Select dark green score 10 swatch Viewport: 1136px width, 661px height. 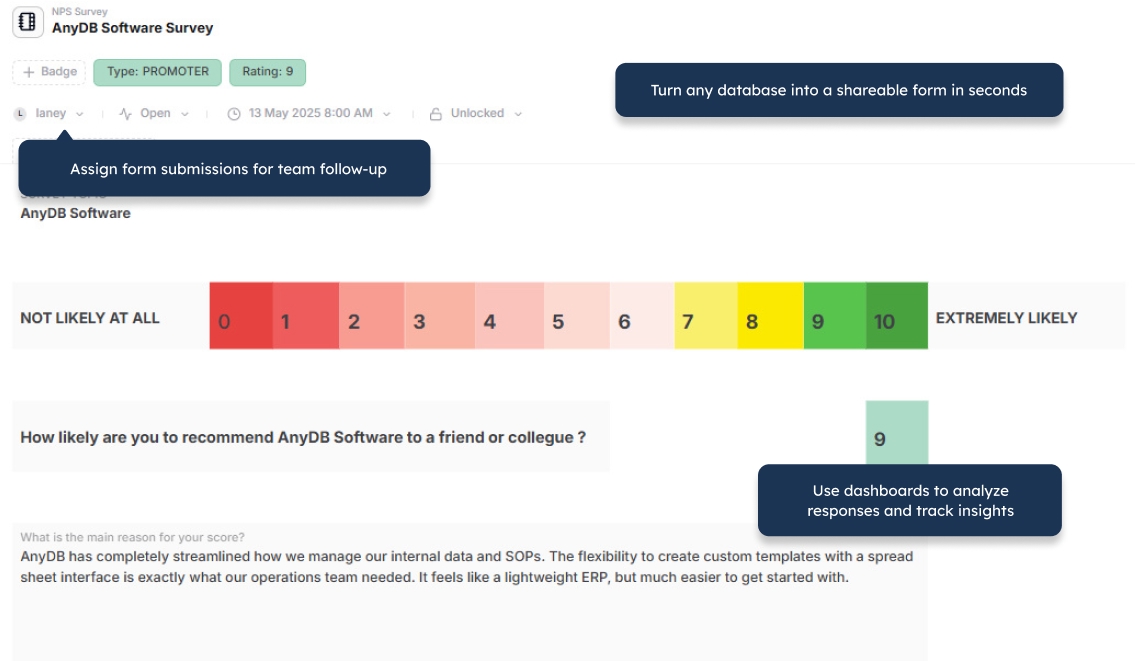coord(897,316)
